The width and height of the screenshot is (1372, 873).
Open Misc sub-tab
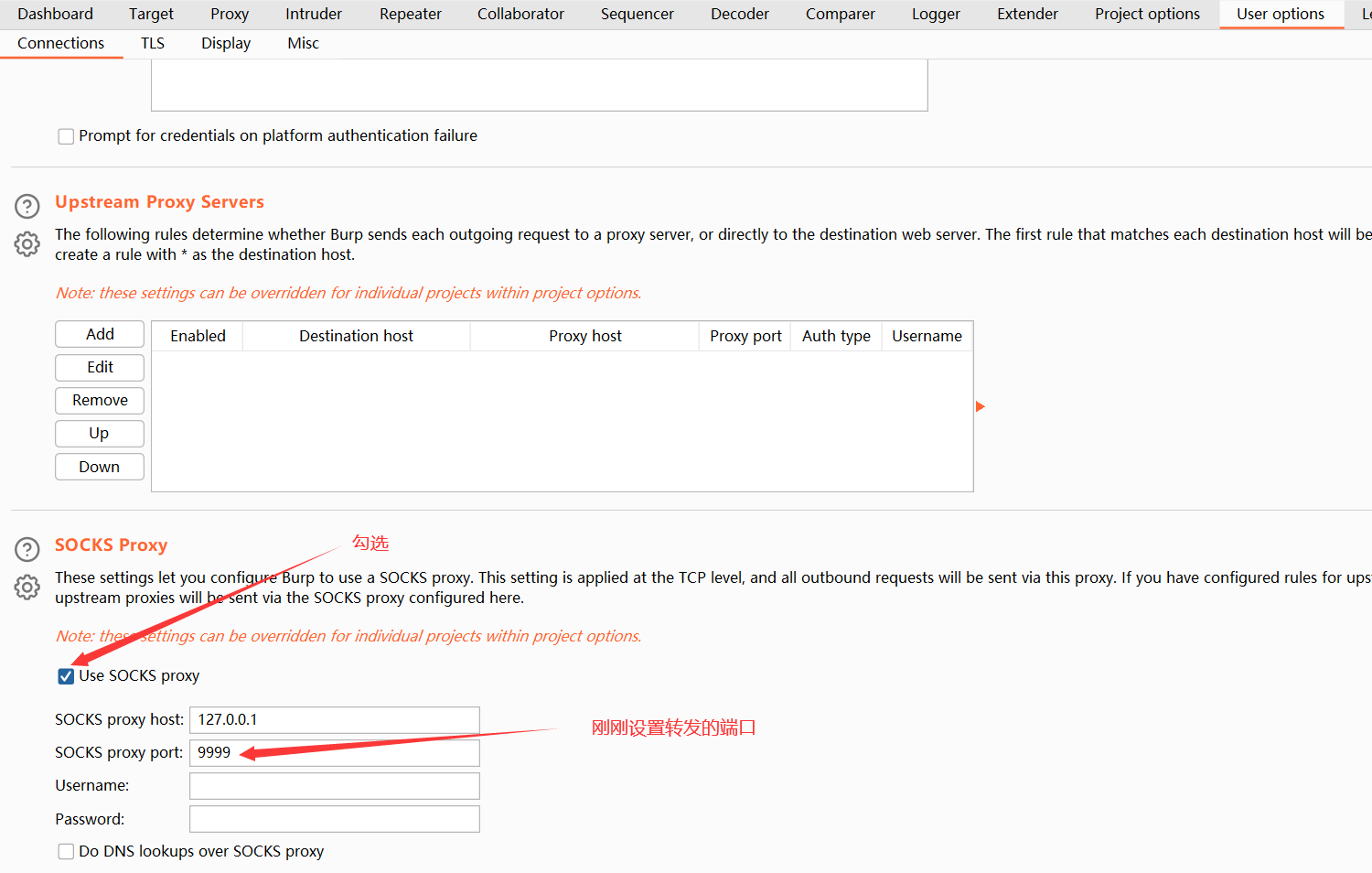(303, 43)
